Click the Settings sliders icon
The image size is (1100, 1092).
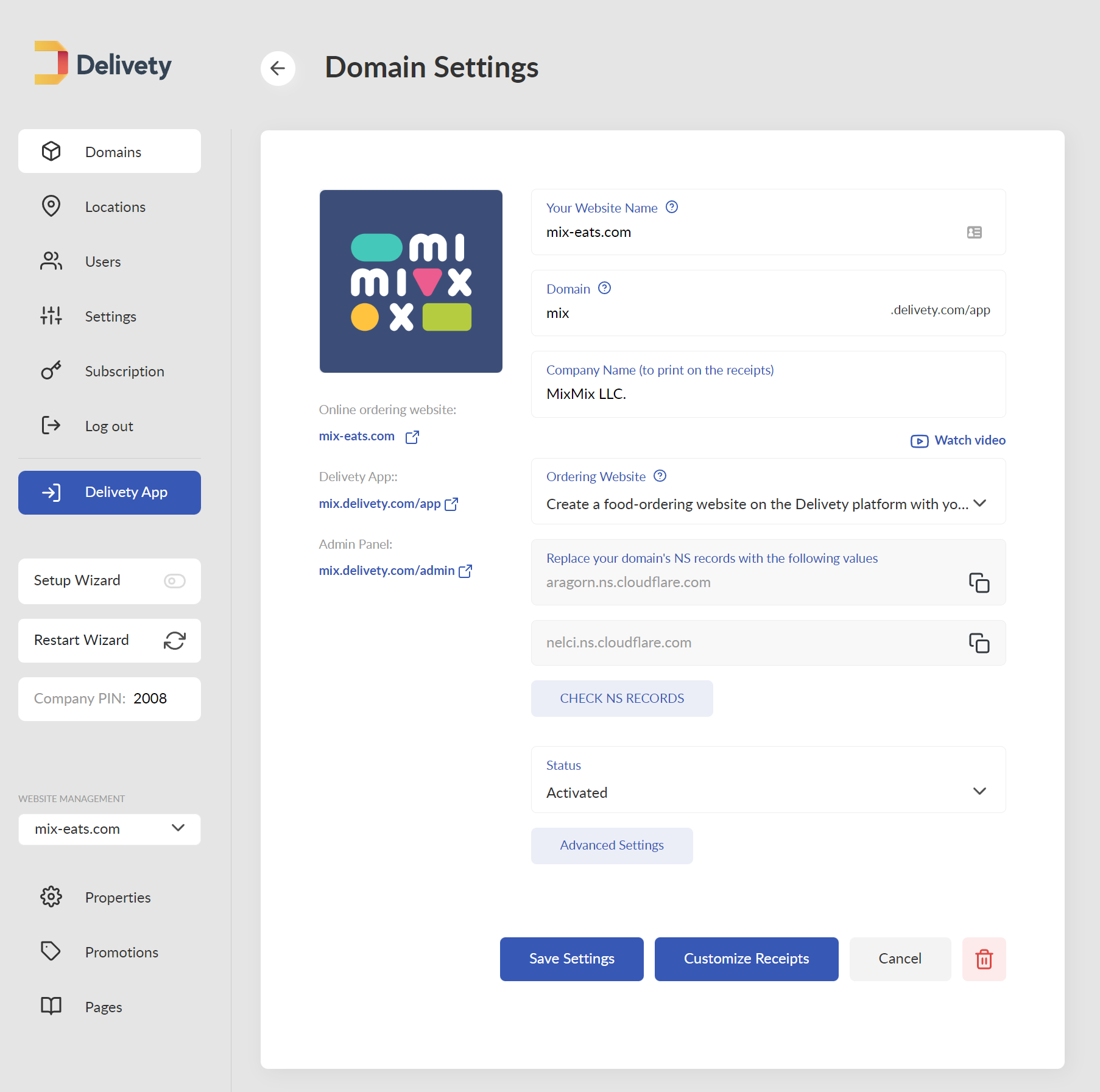51,315
